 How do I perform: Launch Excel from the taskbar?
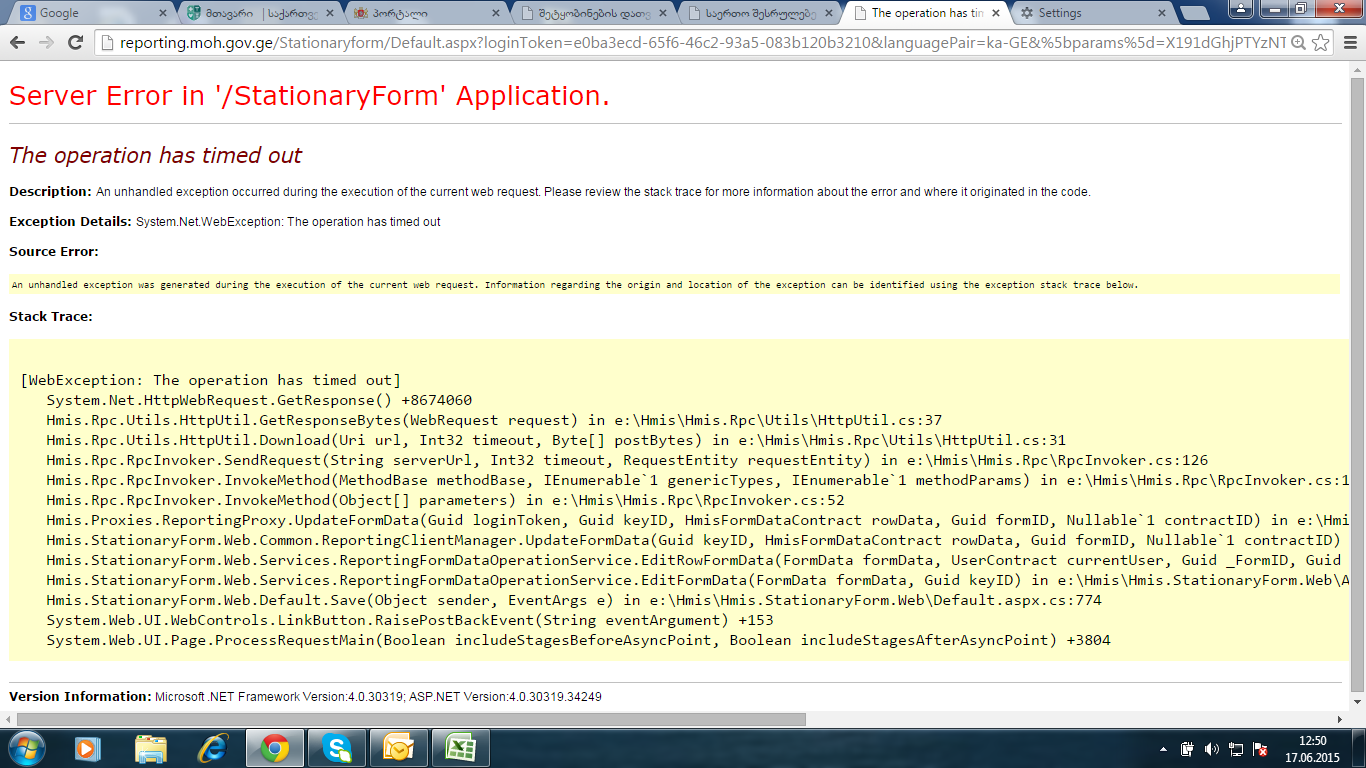click(x=460, y=747)
